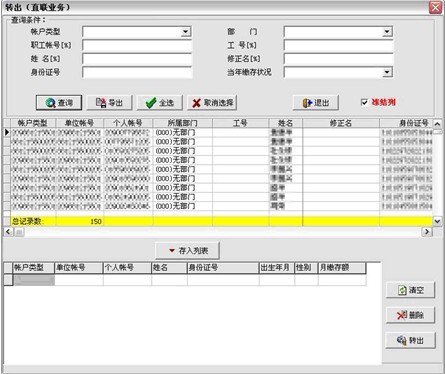Click the 转出 transfer-out button
The width and height of the screenshot is (445, 374).
(x=411, y=340)
